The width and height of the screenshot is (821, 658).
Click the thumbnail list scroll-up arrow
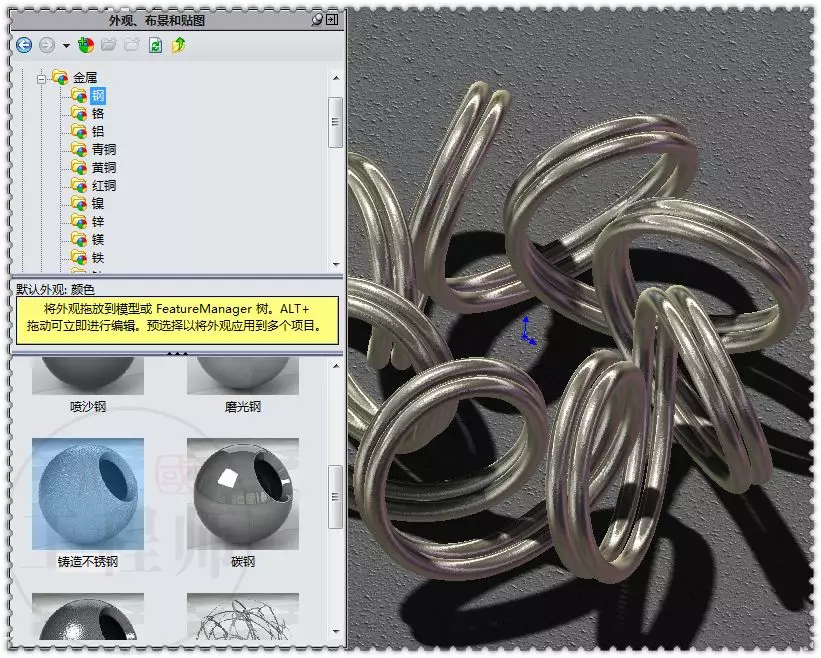click(x=336, y=366)
